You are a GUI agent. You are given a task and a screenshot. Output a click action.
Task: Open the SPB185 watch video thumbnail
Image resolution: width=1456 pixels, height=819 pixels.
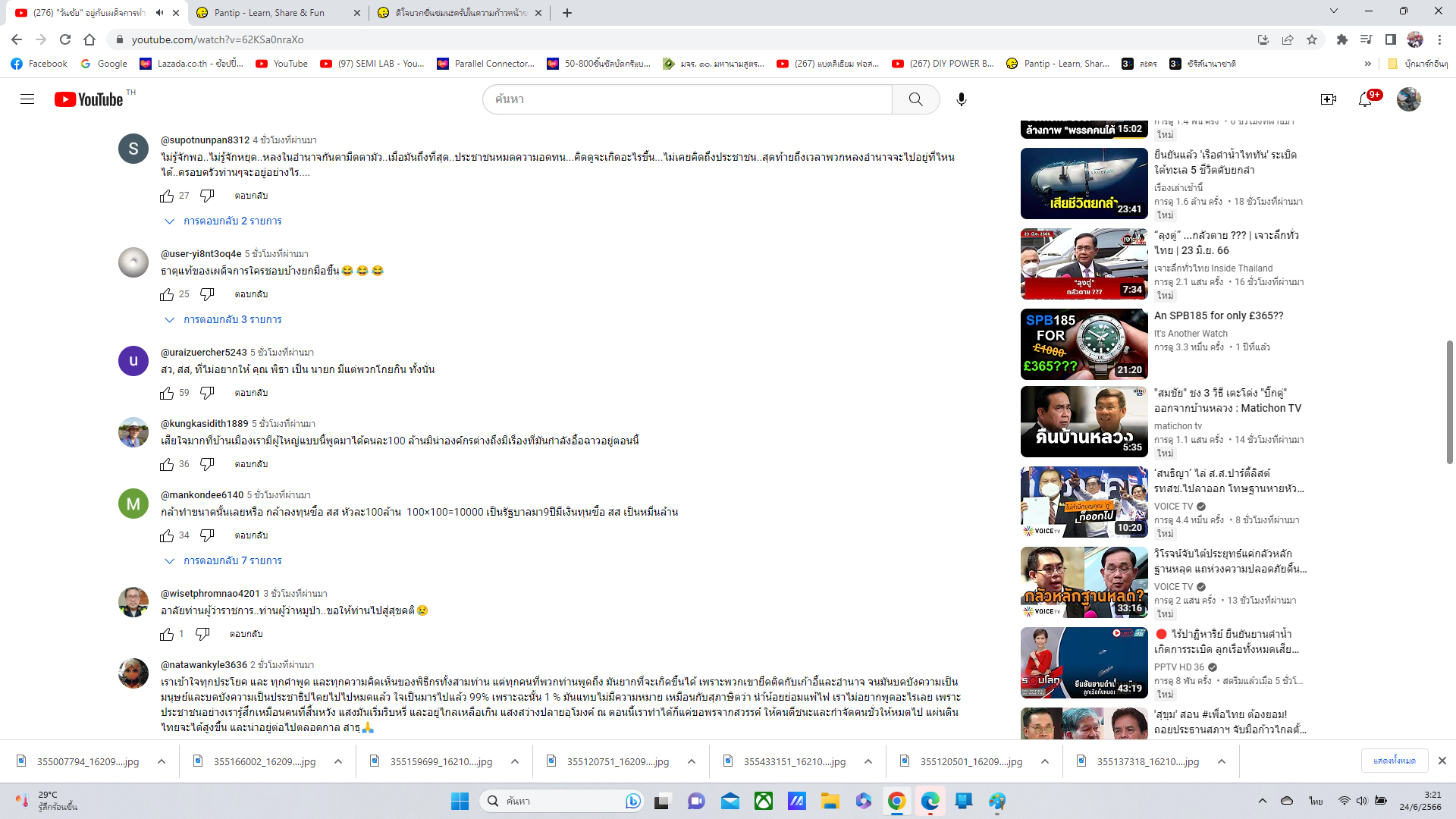(x=1084, y=344)
